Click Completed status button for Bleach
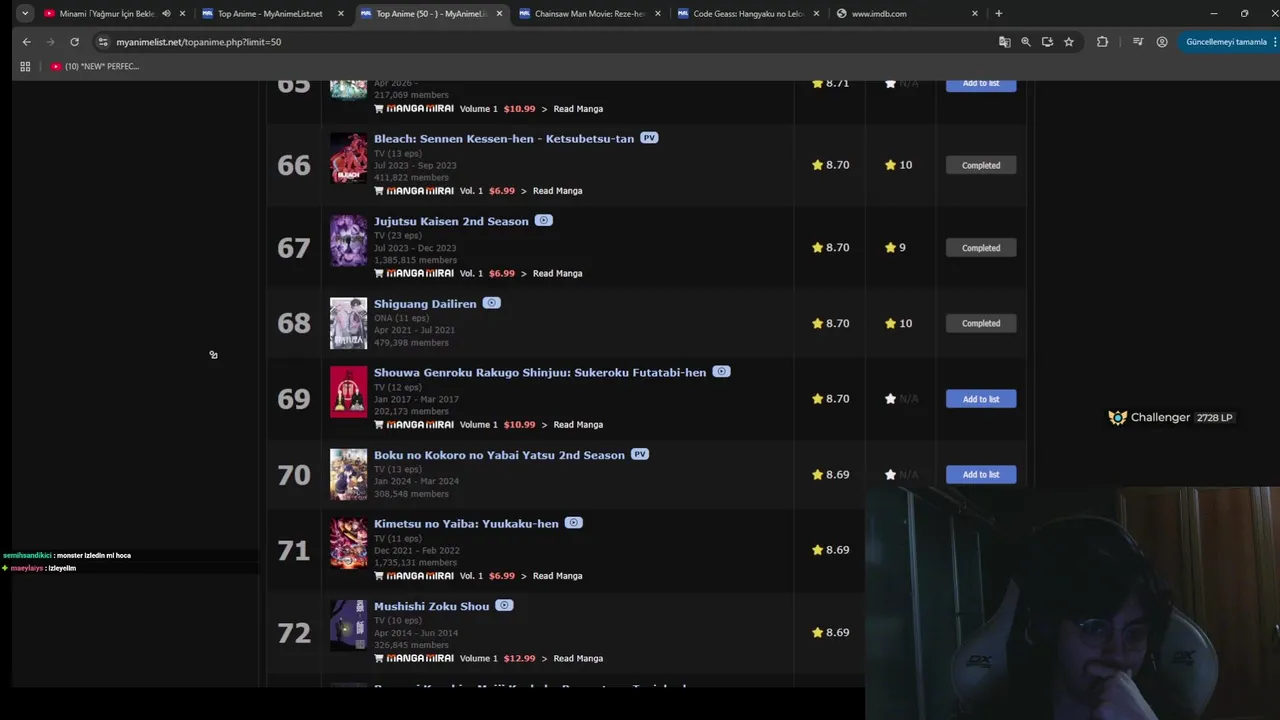Image resolution: width=1280 pixels, height=720 pixels. pos(981,165)
